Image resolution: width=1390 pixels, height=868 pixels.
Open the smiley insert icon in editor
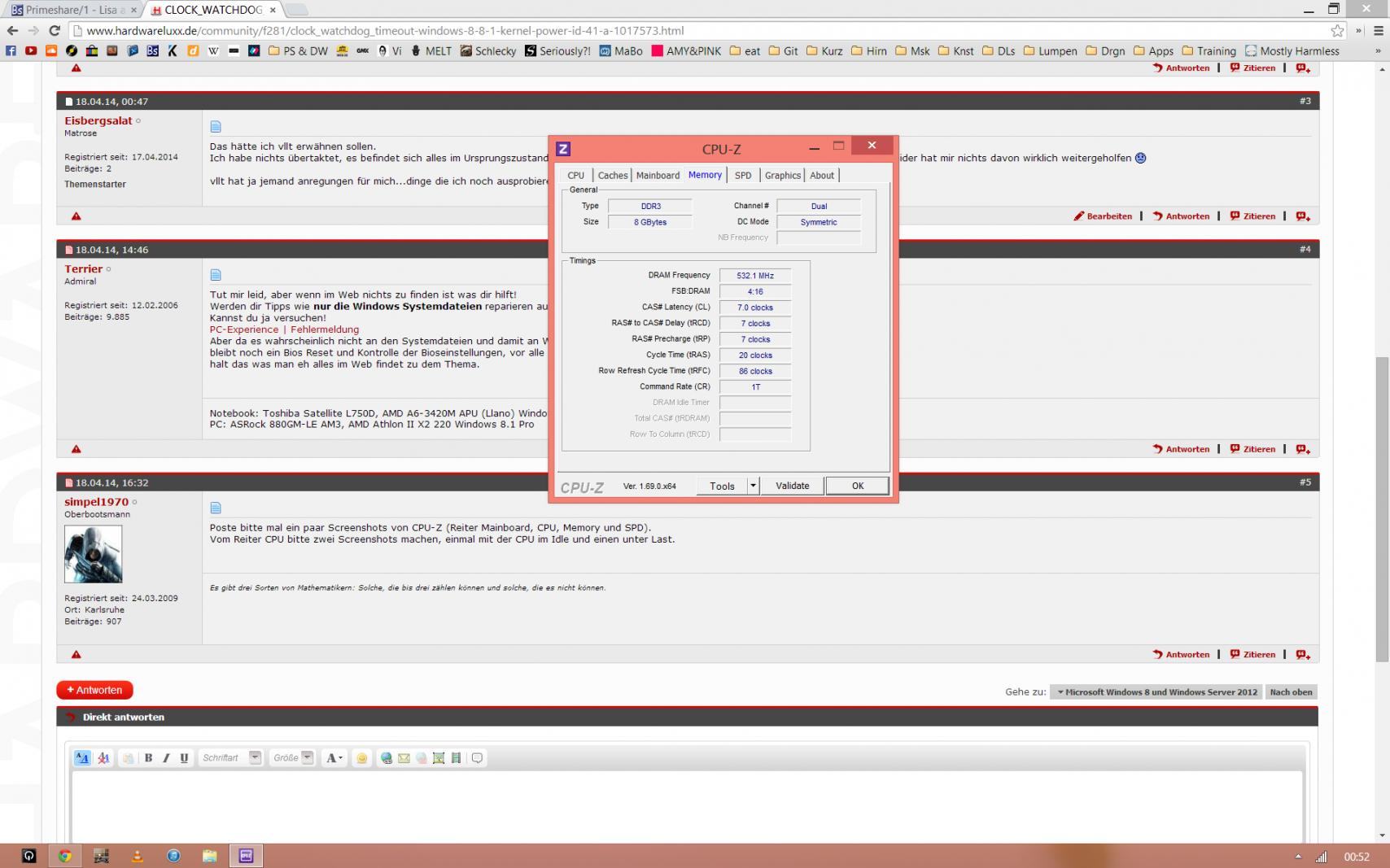[x=362, y=758]
